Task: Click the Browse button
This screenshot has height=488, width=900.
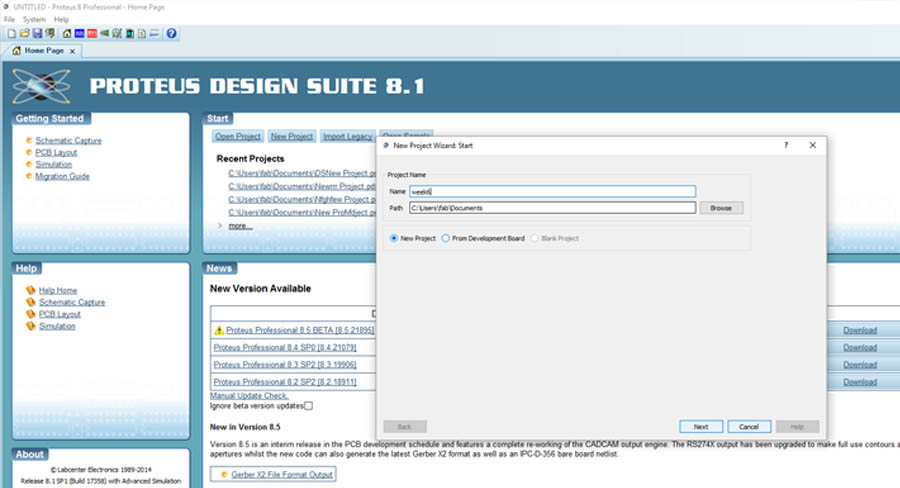Action: coord(721,208)
